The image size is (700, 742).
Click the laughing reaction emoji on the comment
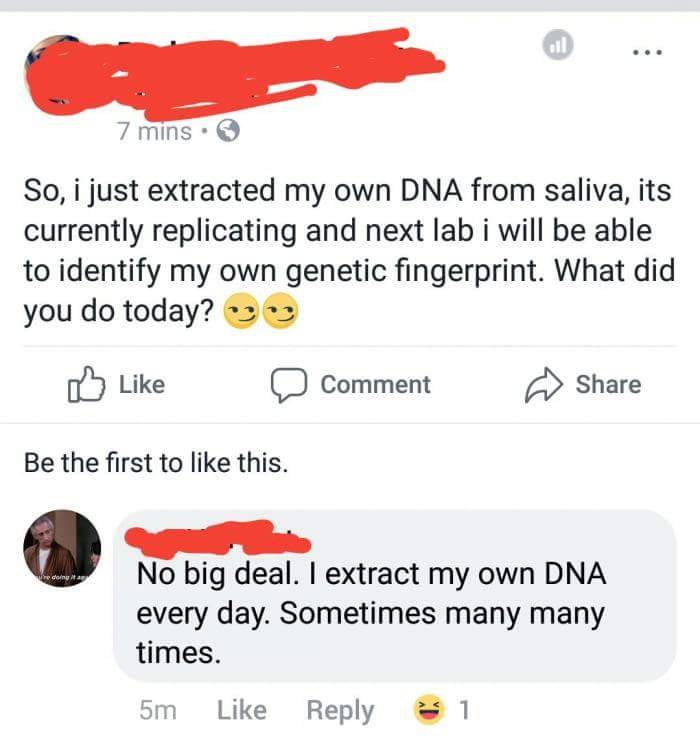pyautogui.click(x=428, y=711)
